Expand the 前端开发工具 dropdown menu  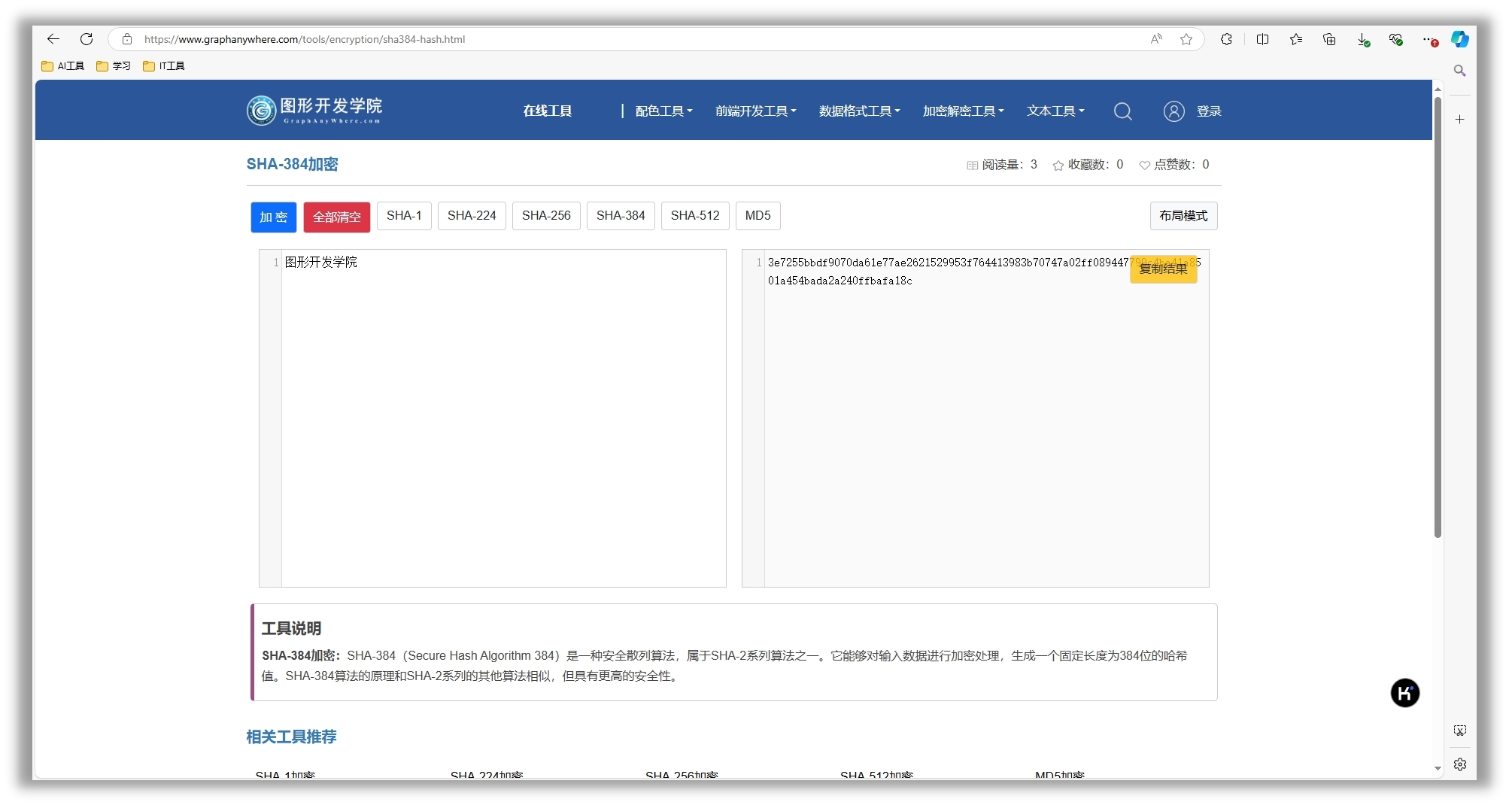(x=755, y=111)
